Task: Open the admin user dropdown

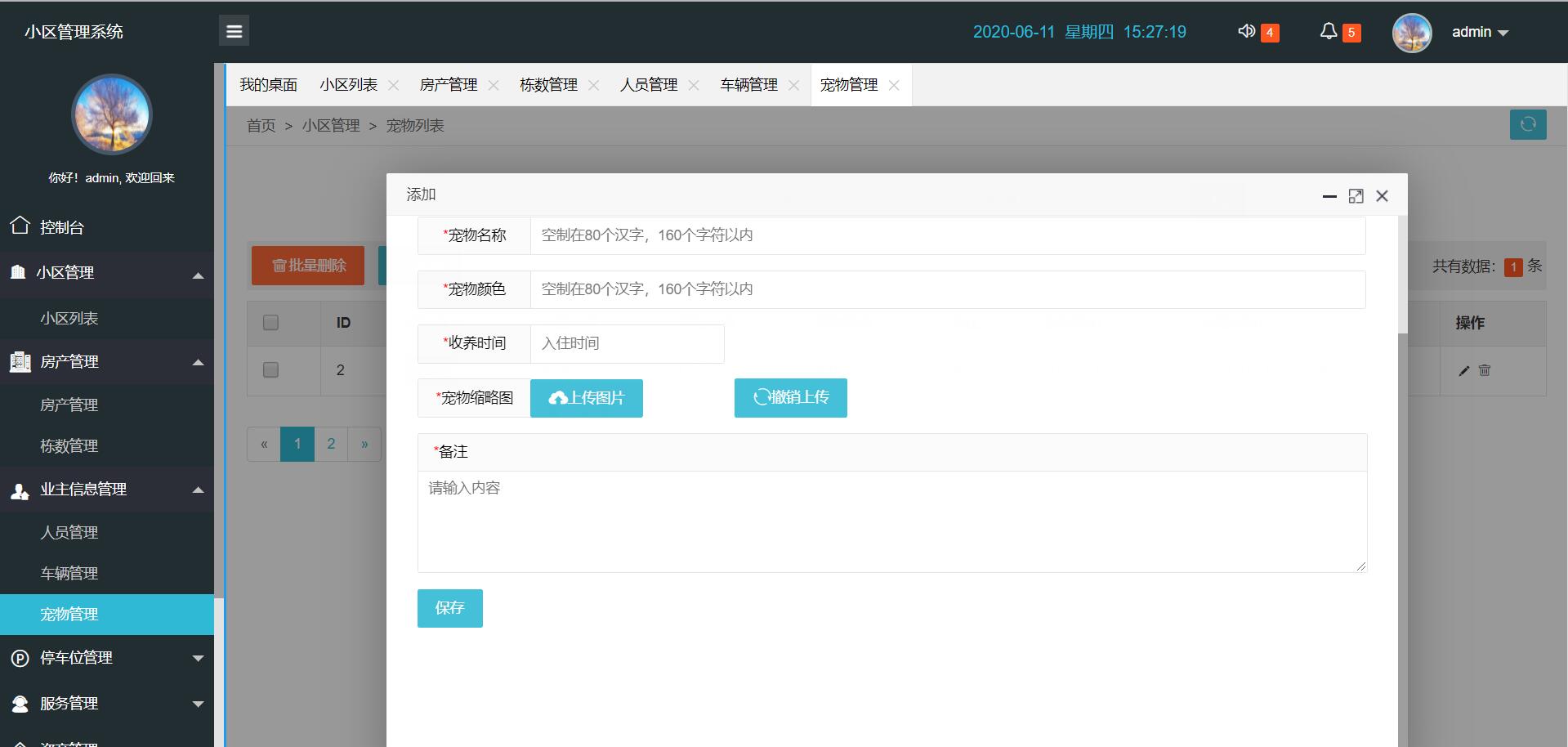Action: (x=1479, y=32)
